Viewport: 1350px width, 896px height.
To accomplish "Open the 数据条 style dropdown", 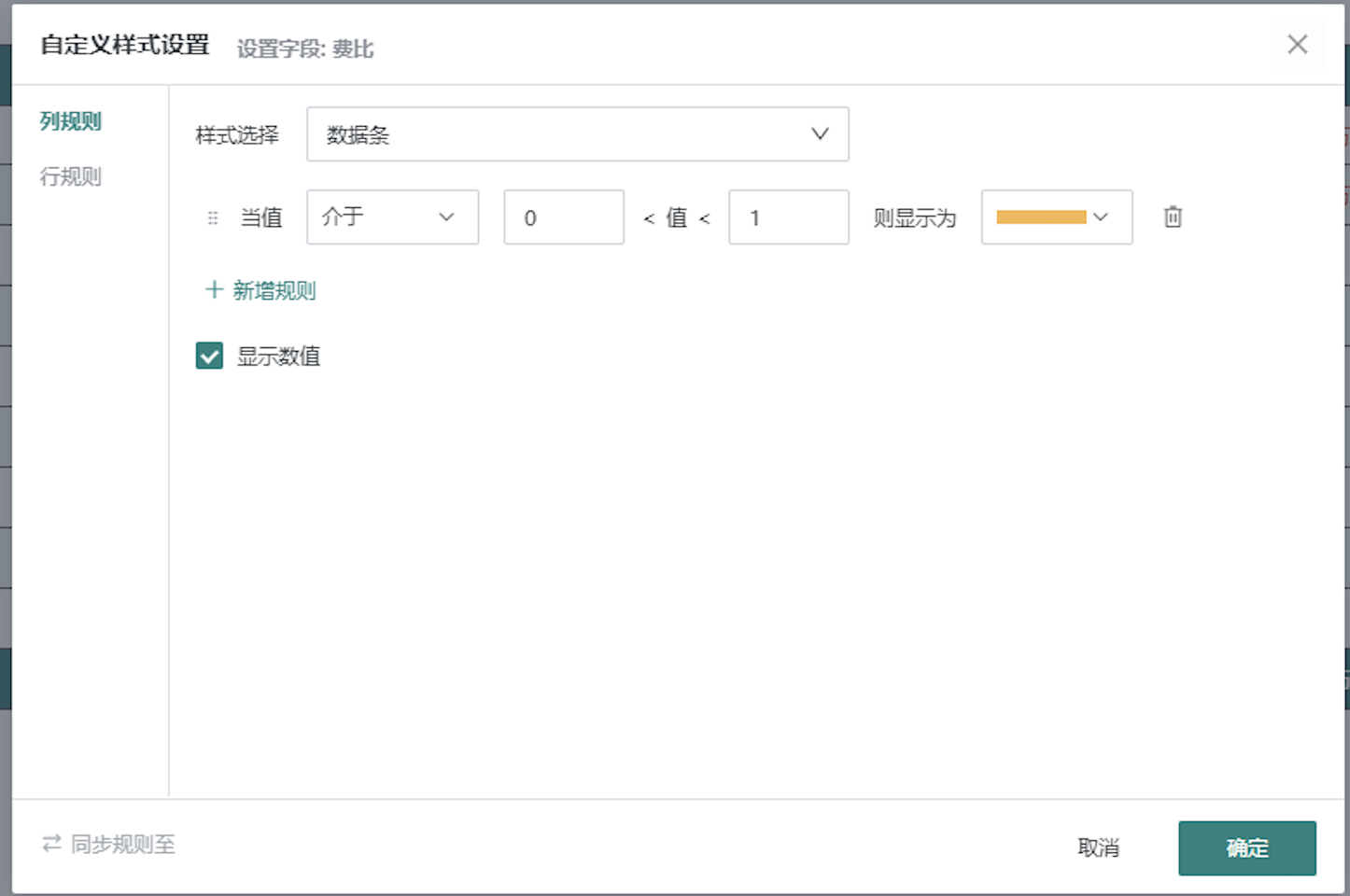I will tap(578, 133).
